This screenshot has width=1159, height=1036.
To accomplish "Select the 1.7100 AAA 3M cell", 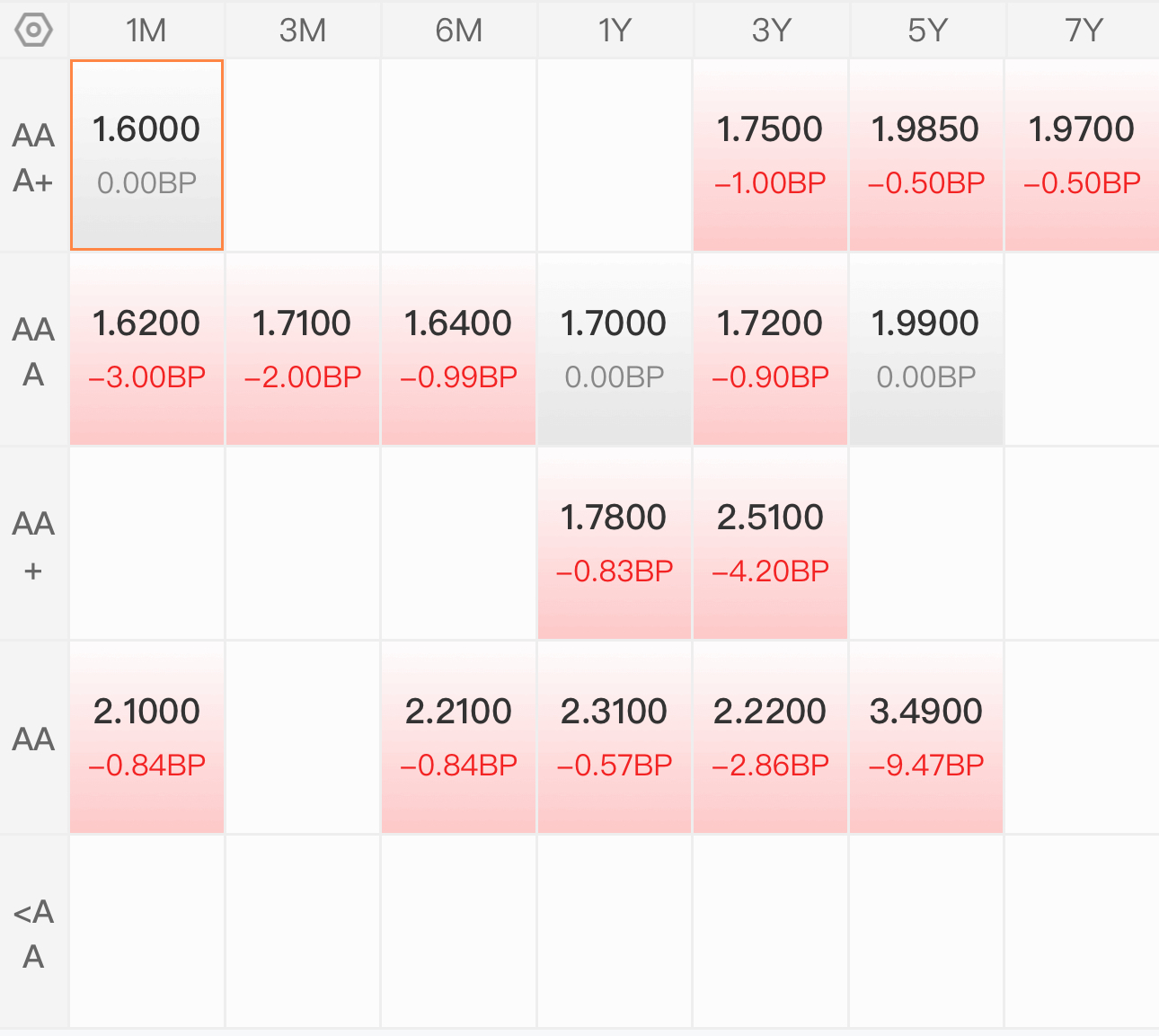I will point(302,349).
